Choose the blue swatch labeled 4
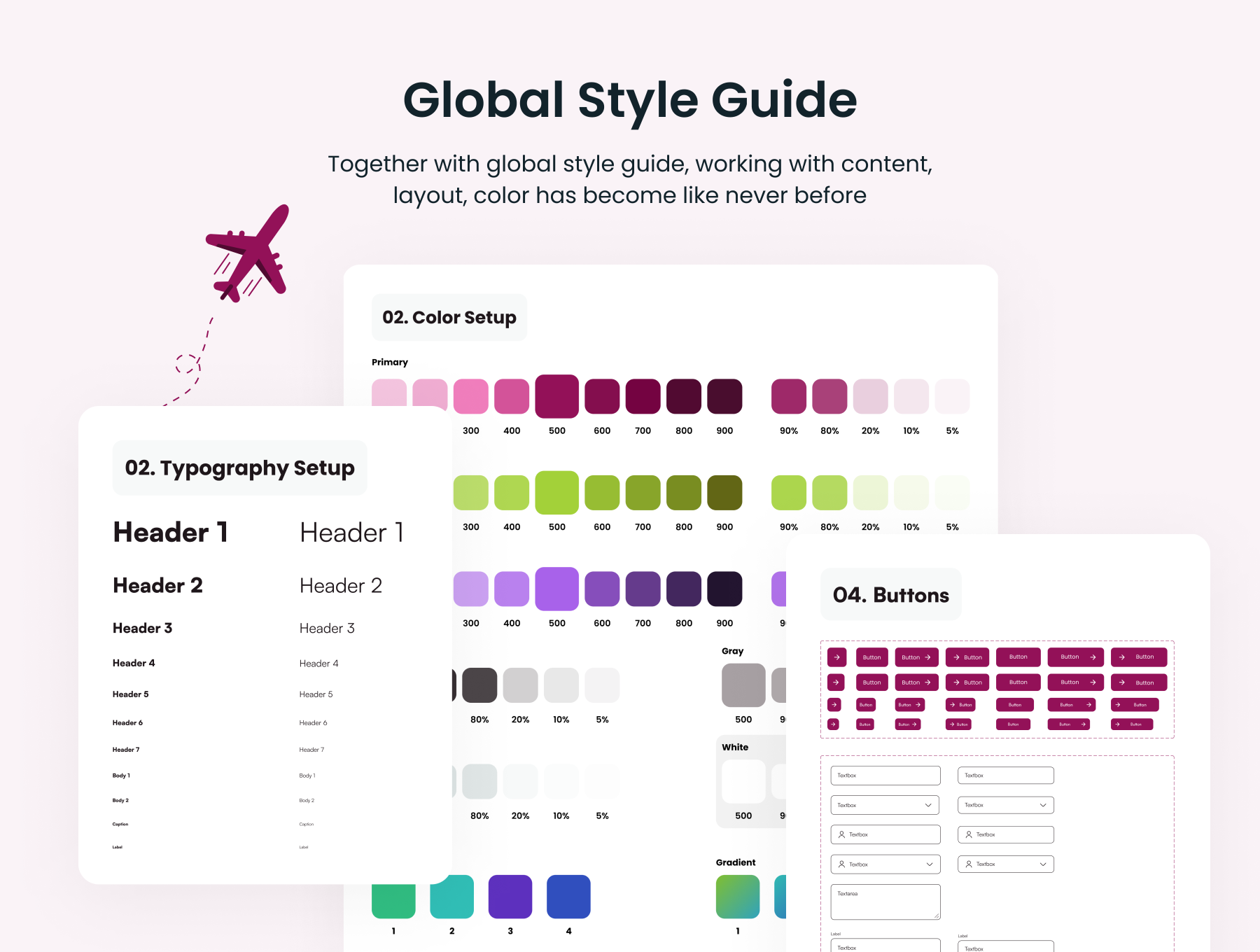 [568, 896]
